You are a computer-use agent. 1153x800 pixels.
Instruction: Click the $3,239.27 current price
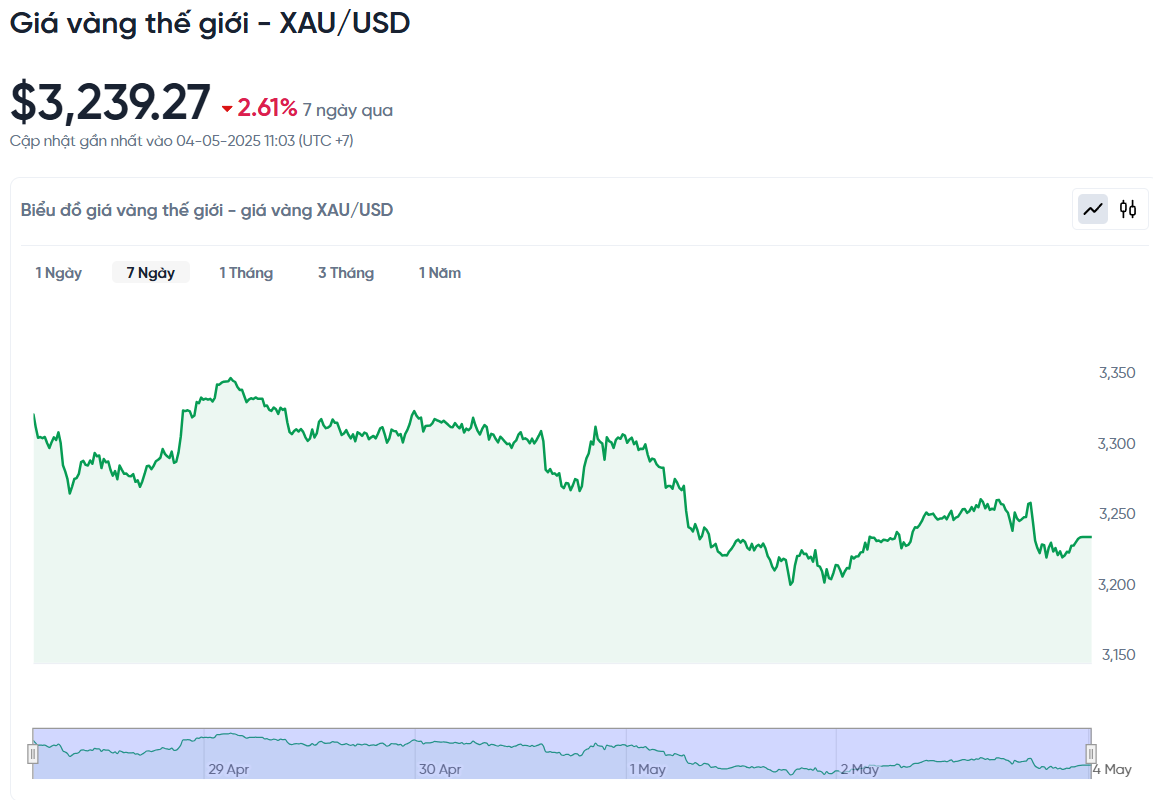[x=110, y=102]
